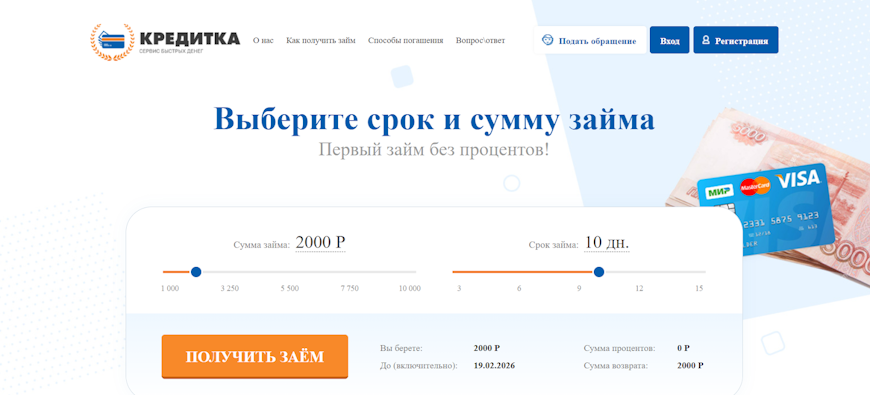Click the 9 days scale mark
The height and width of the screenshot is (395, 870).
coord(579,288)
